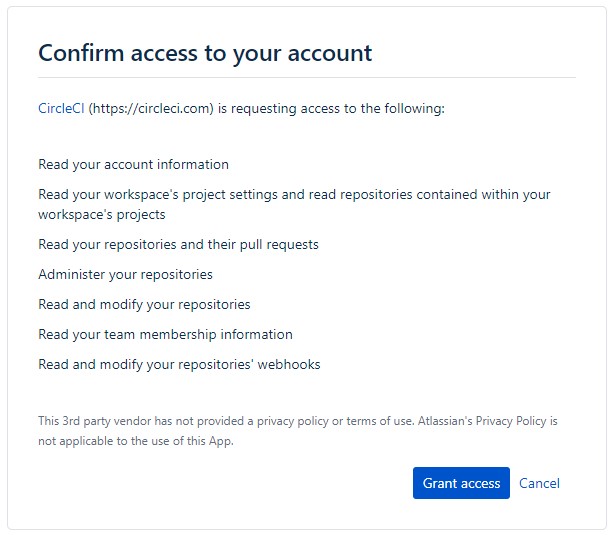614x538 pixels.
Task: Click the workspace's project settings permission line
Action: coord(294,204)
